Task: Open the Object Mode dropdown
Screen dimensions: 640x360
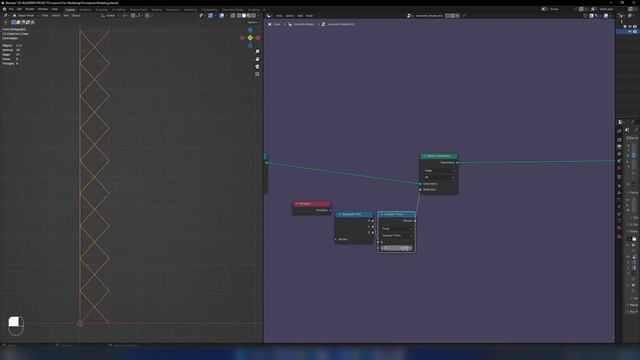Action: (25, 16)
